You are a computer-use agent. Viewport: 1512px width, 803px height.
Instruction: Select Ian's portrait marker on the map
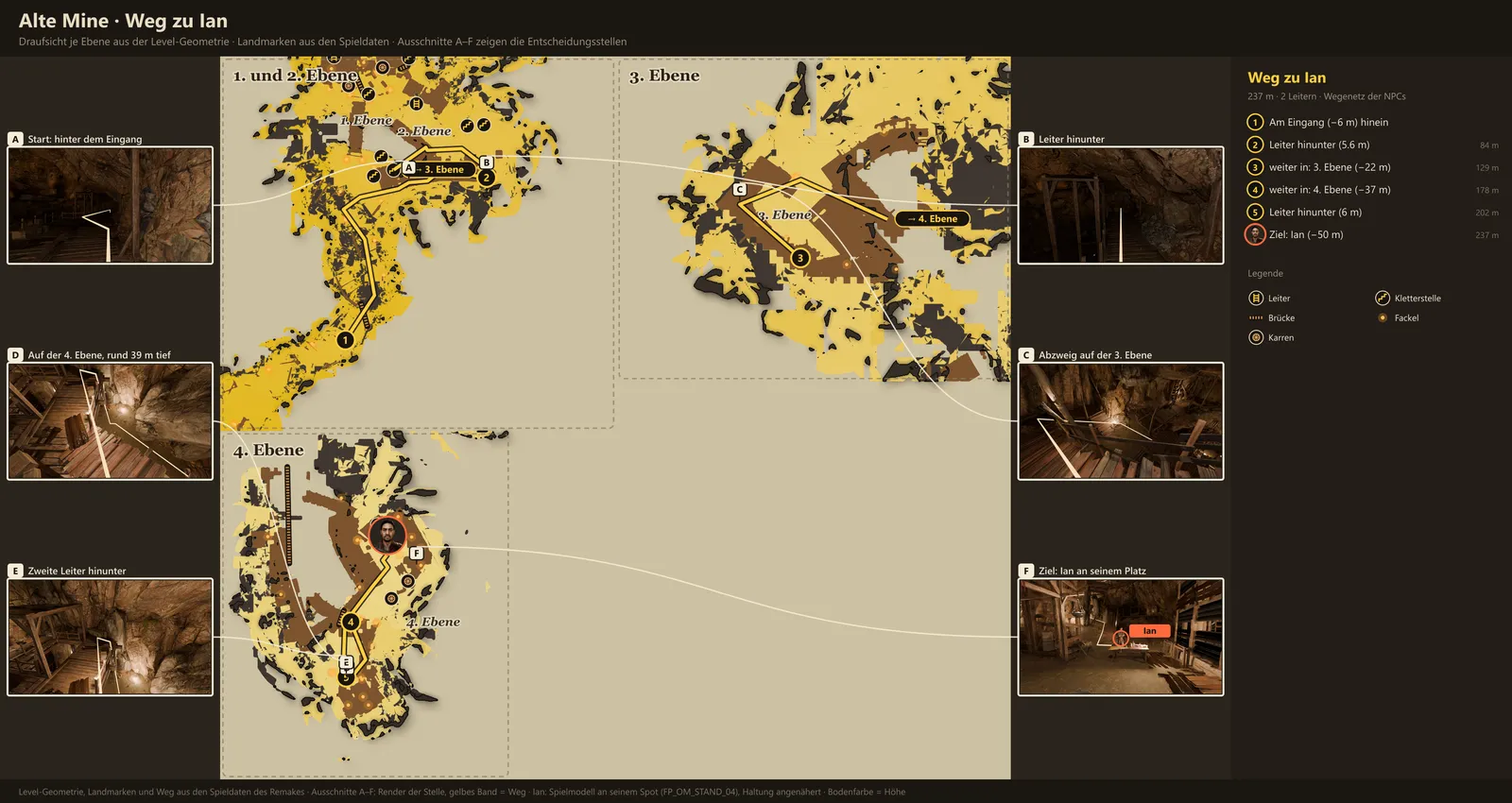pyautogui.click(x=387, y=535)
